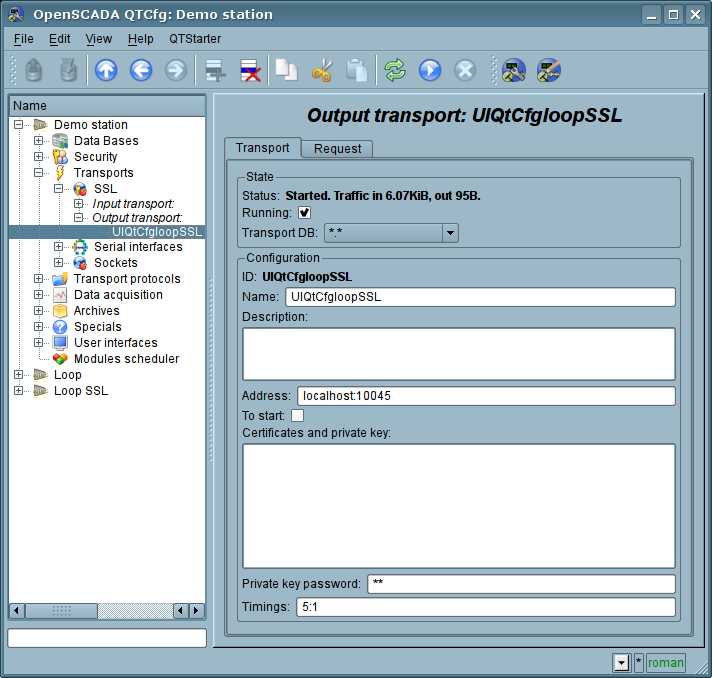Screen dimensions: 712x678
Task: Click the Delete item toolbar icon
Action: click(250, 70)
